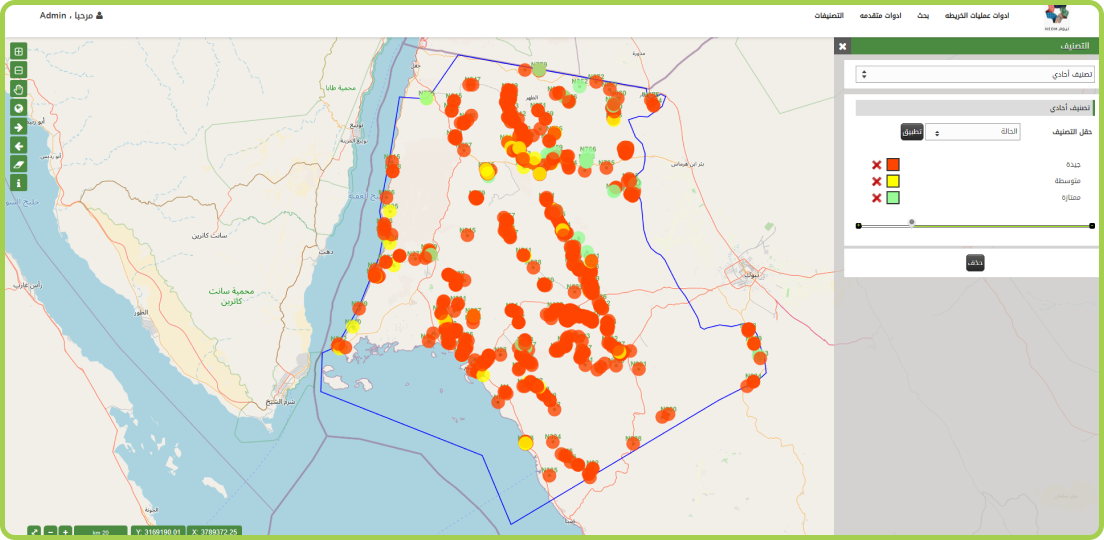Go to previous map view with left arrow

tap(18, 146)
